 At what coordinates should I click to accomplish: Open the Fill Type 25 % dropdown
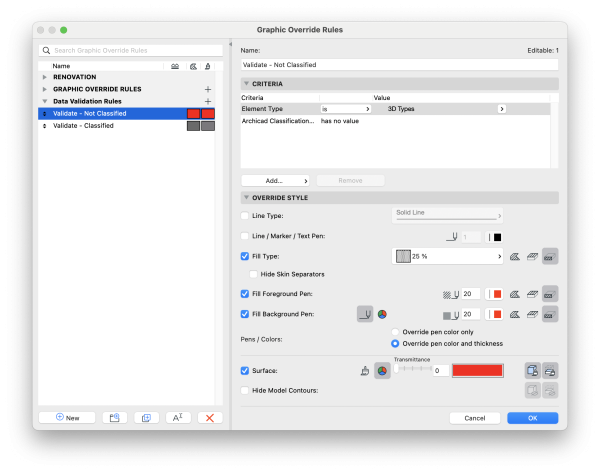[447, 257]
